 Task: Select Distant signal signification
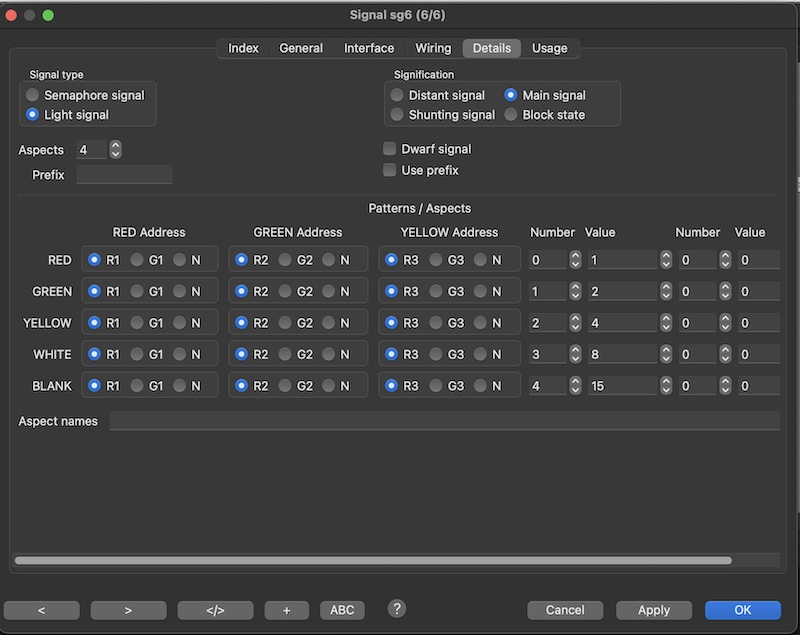point(397,95)
